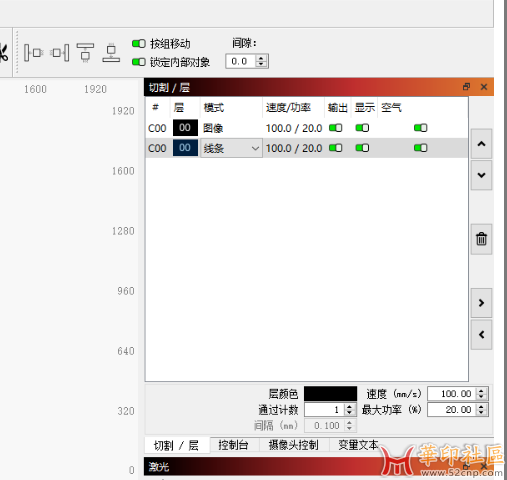
Task: Click the 最大功率 (%) value field
Action: tap(453, 410)
